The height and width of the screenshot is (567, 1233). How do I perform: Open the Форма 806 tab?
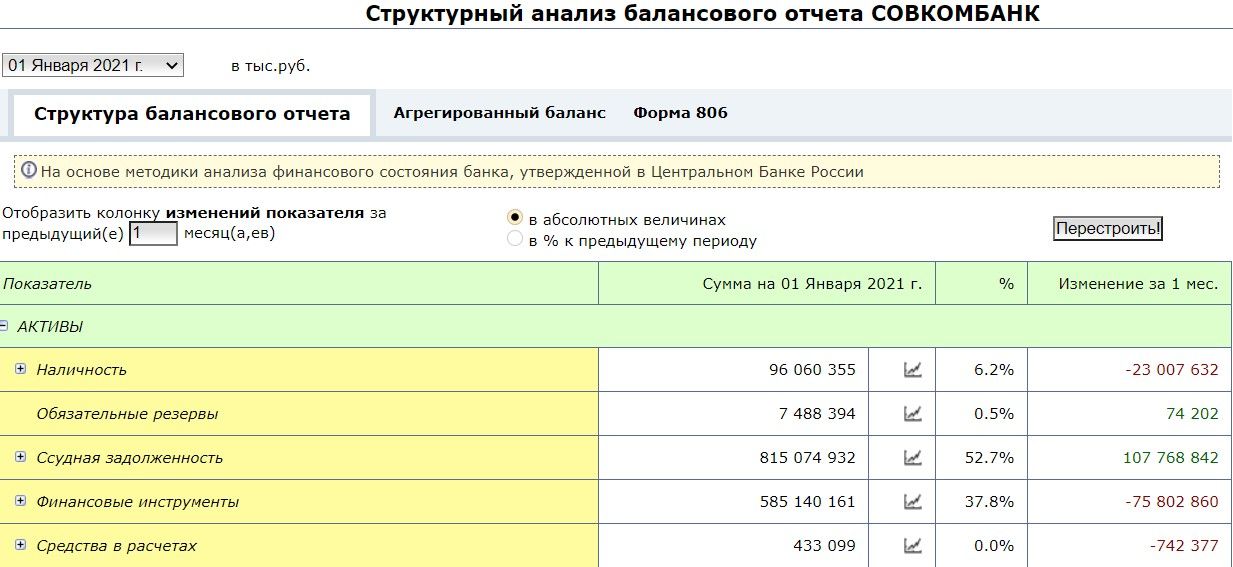pyautogui.click(x=680, y=113)
